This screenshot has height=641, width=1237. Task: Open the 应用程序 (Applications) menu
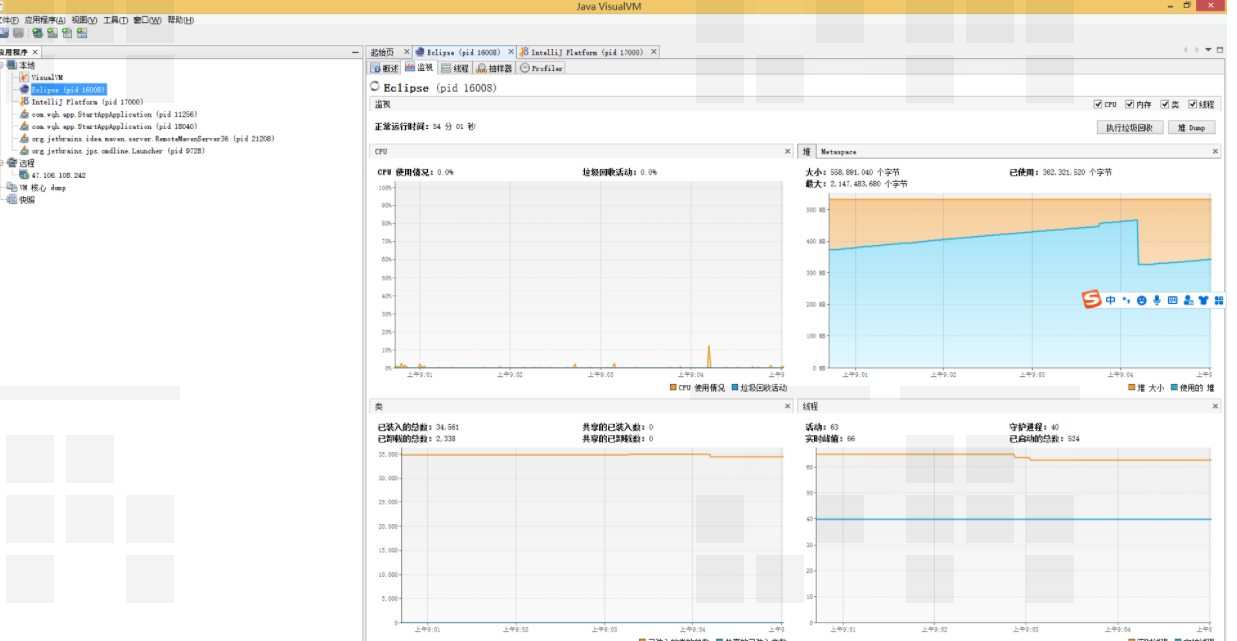click(x=45, y=20)
